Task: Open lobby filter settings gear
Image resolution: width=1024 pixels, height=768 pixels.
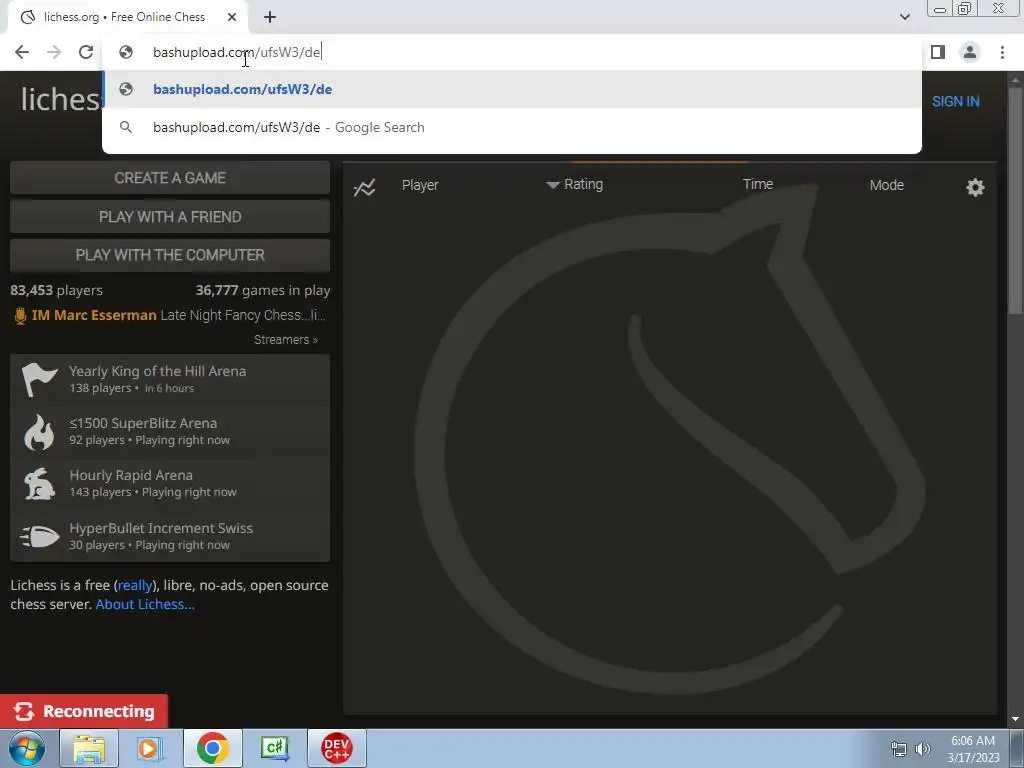Action: click(x=975, y=188)
